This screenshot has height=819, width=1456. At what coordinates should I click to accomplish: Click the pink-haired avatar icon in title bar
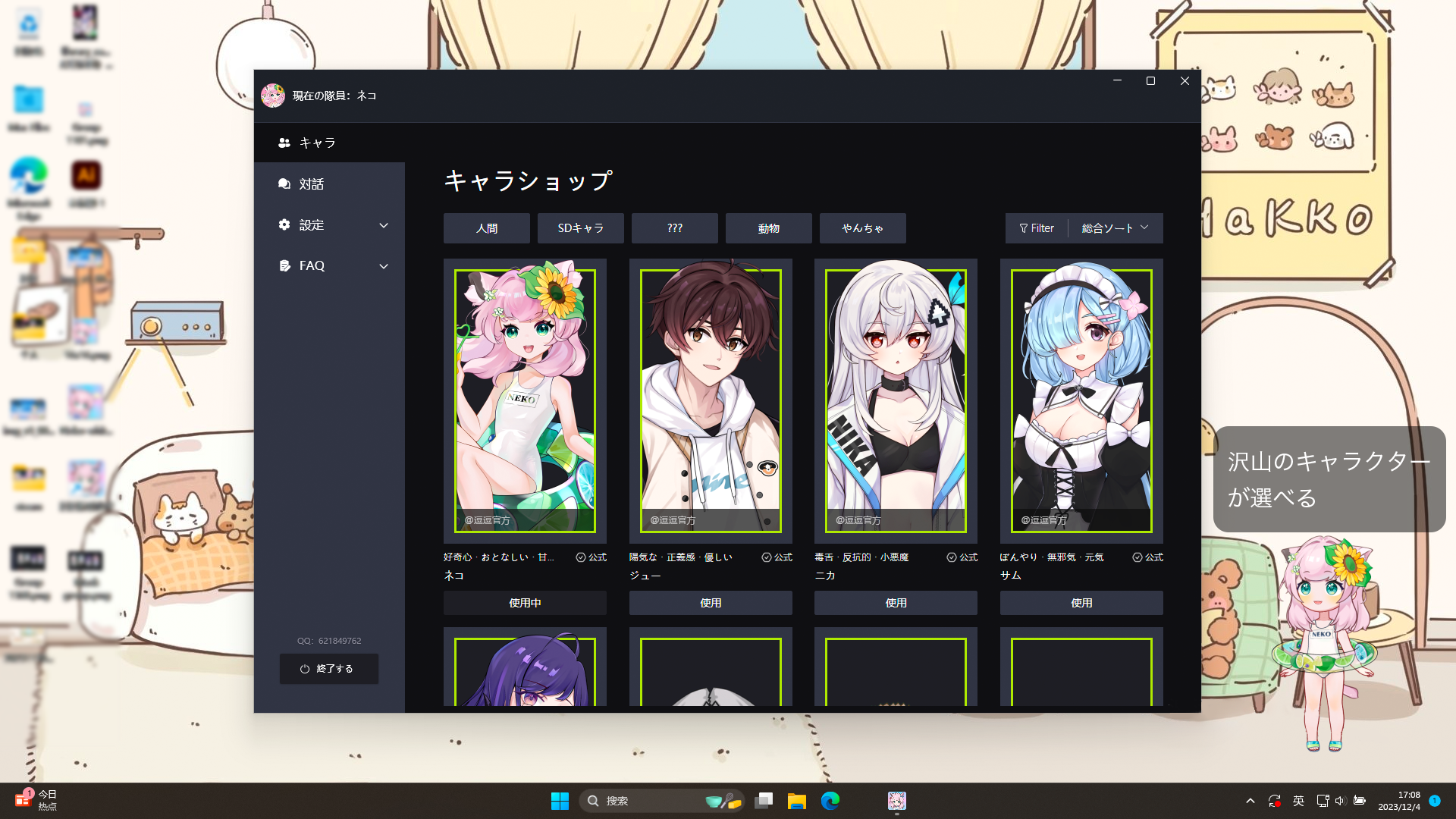click(x=273, y=96)
